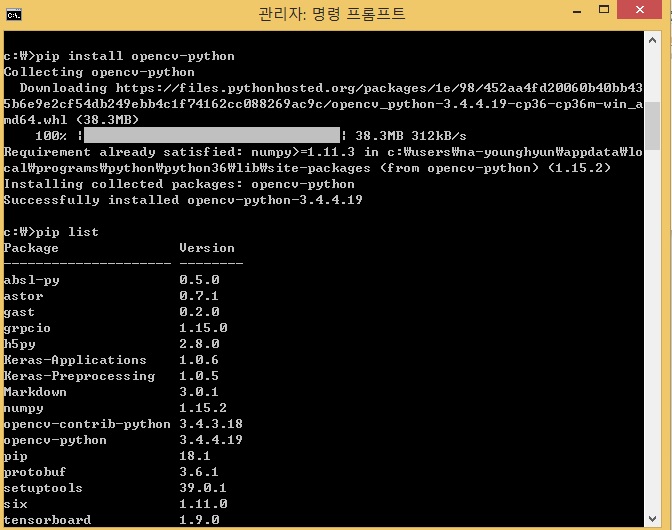The height and width of the screenshot is (530, 672).
Task: Click 'Successfully installed opencv-python-3.4.4.19' line
Action: click(183, 200)
